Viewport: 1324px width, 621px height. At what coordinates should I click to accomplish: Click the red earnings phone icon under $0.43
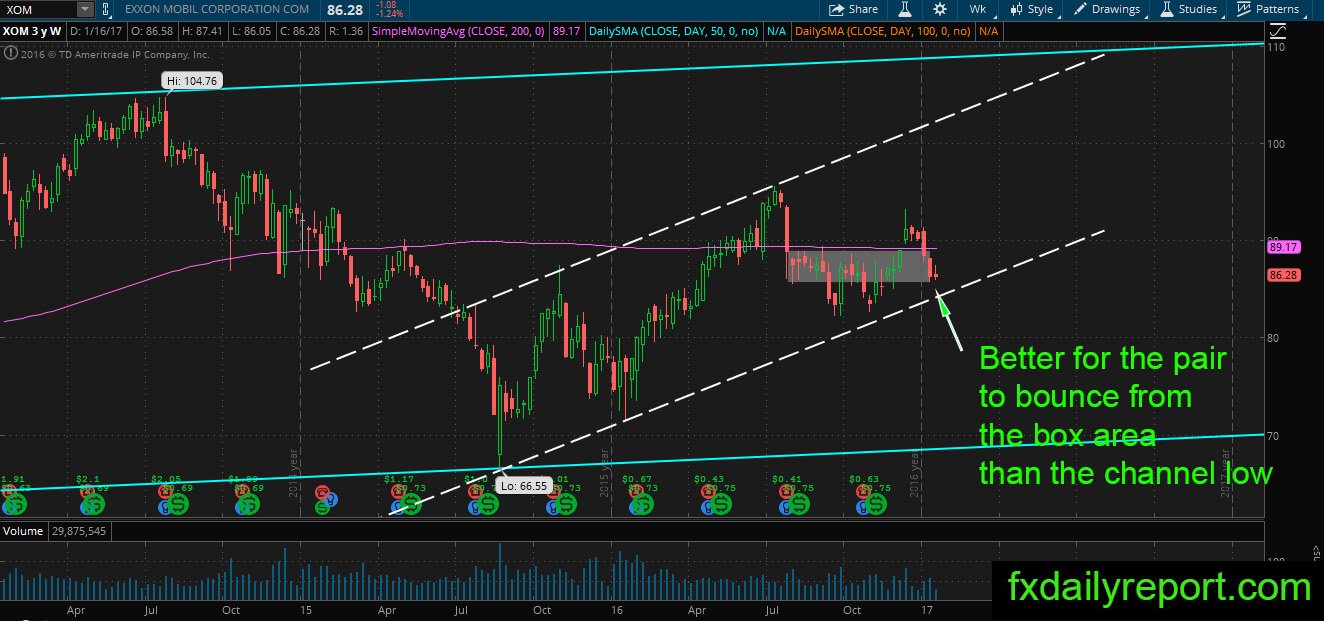tap(709, 492)
